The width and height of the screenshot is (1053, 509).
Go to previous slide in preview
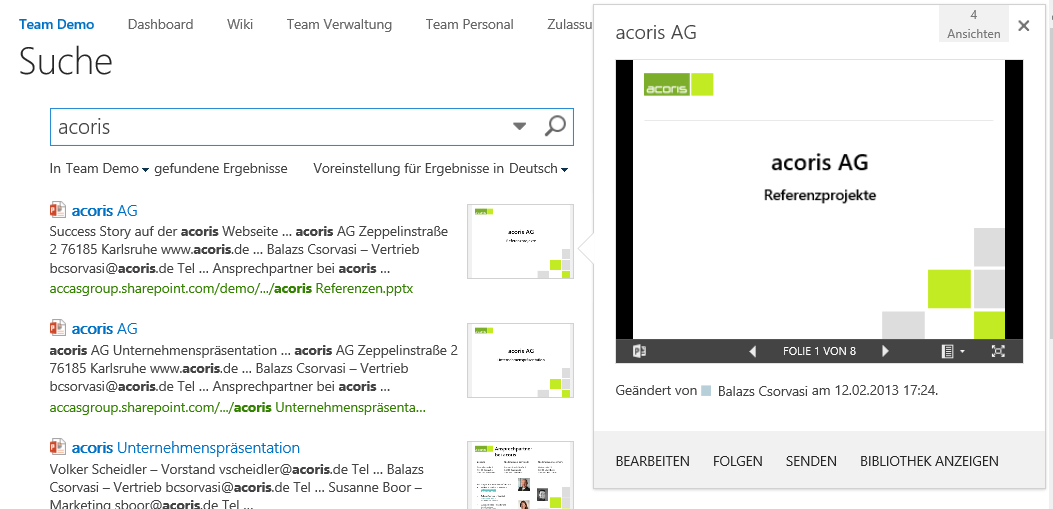[753, 351]
